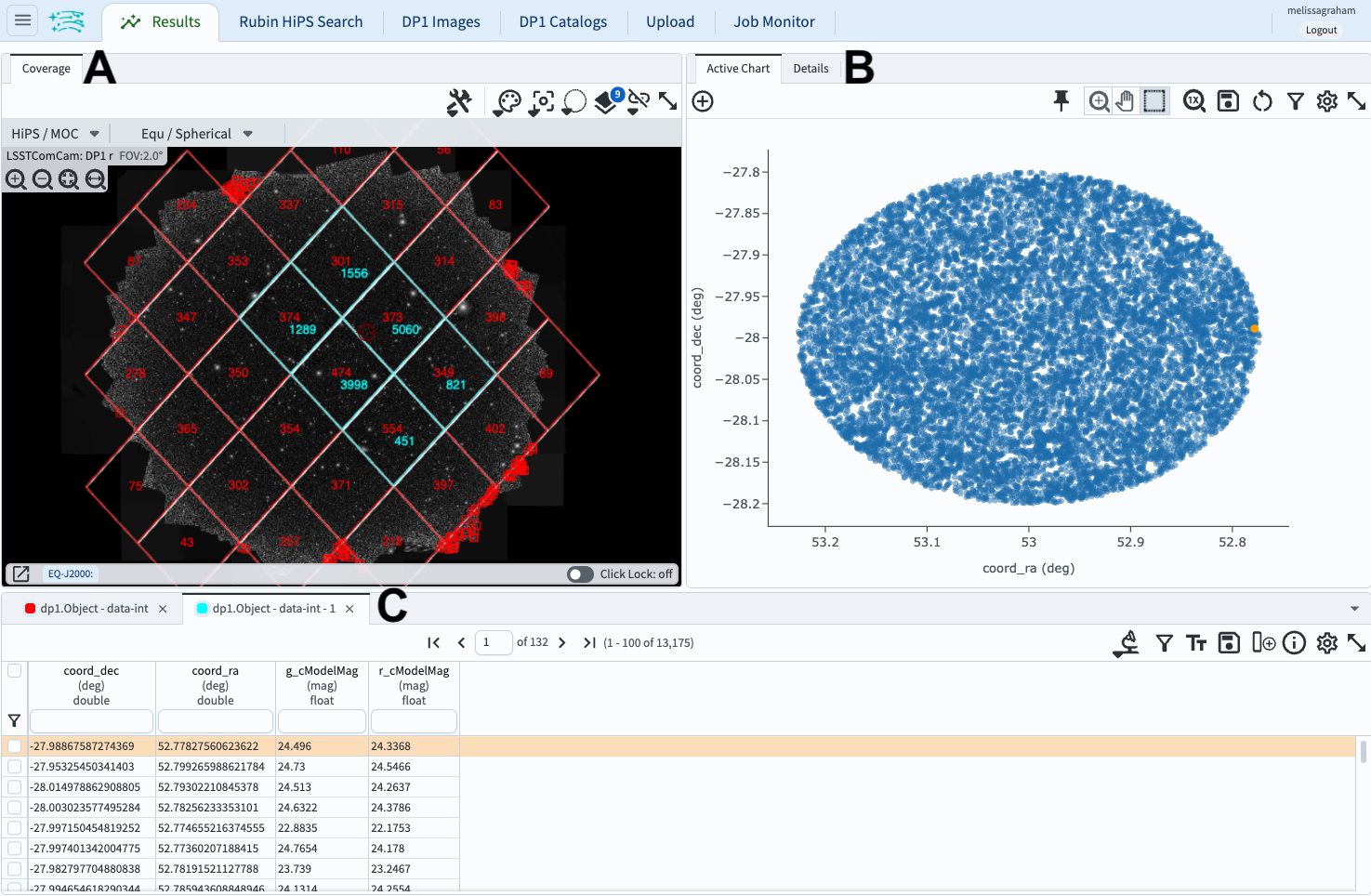The height and width of the screenshot is (896, 1371).
Task: Toggle the Click Lock switch
Action: pos(581,574)
